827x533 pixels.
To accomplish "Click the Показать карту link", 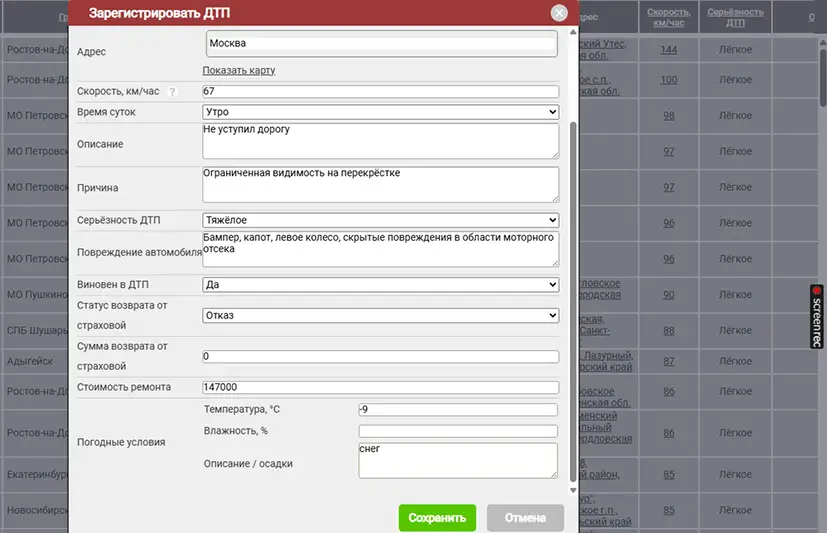I will click(238, 70).
